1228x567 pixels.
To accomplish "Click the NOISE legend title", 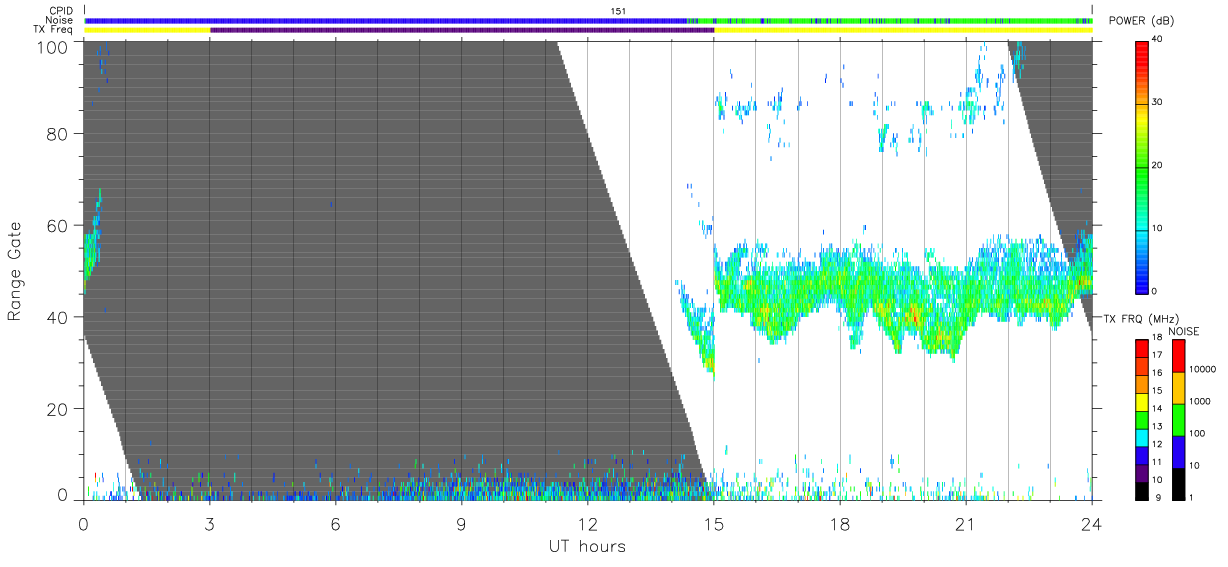I will 1184,331.
